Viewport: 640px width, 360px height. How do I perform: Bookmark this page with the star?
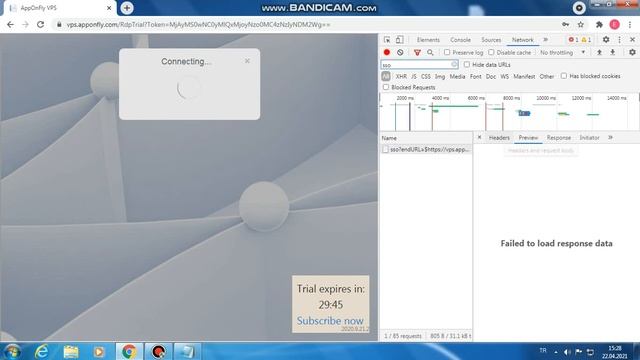(580, 24)
